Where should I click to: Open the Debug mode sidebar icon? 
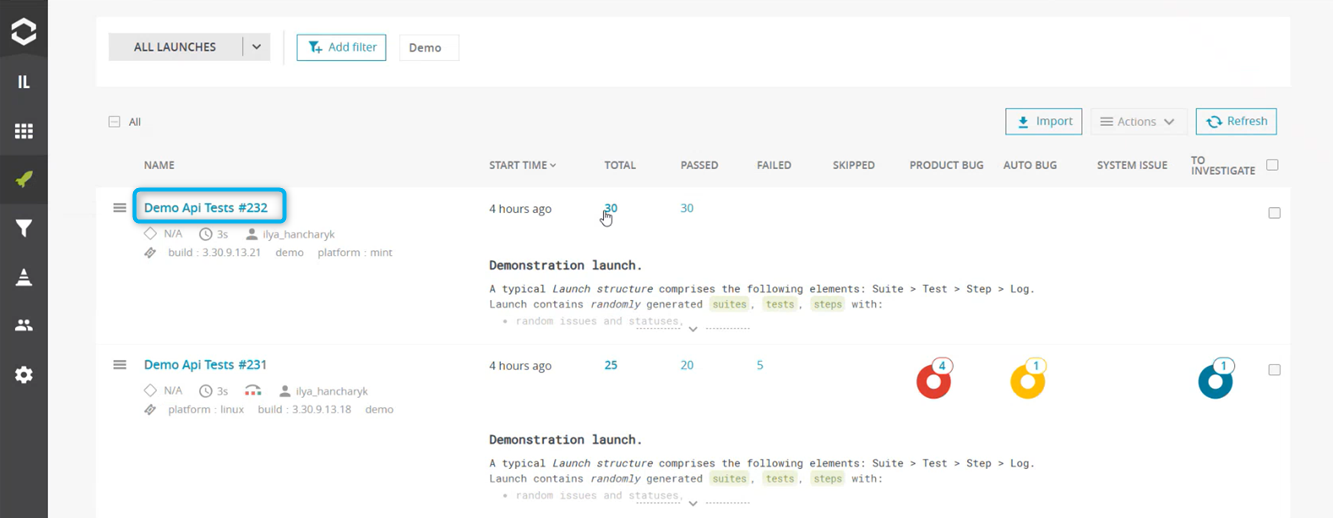24,277
